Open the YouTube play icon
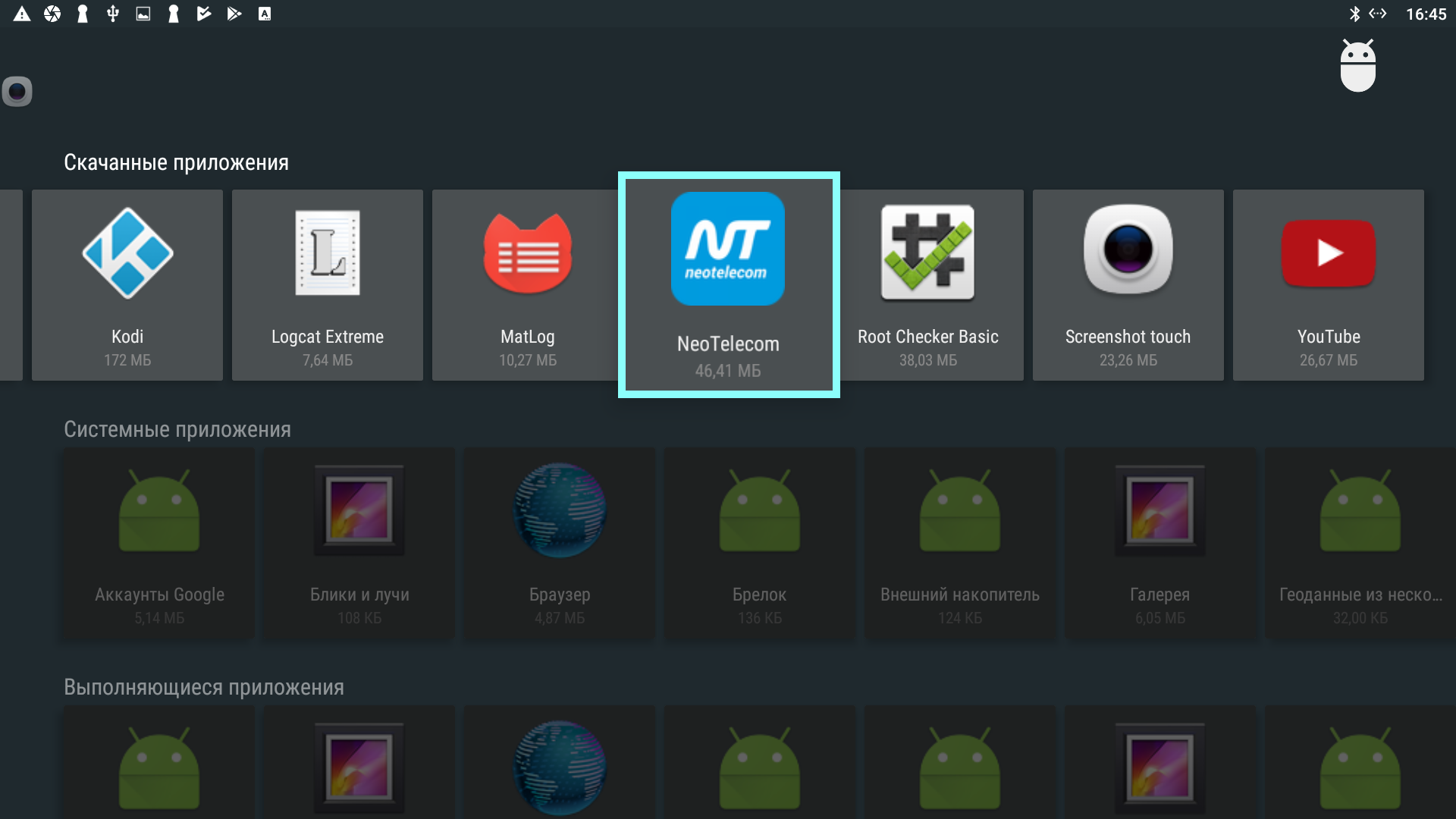The width and height of the screenshot is (1456, 819). point(1329,253)
